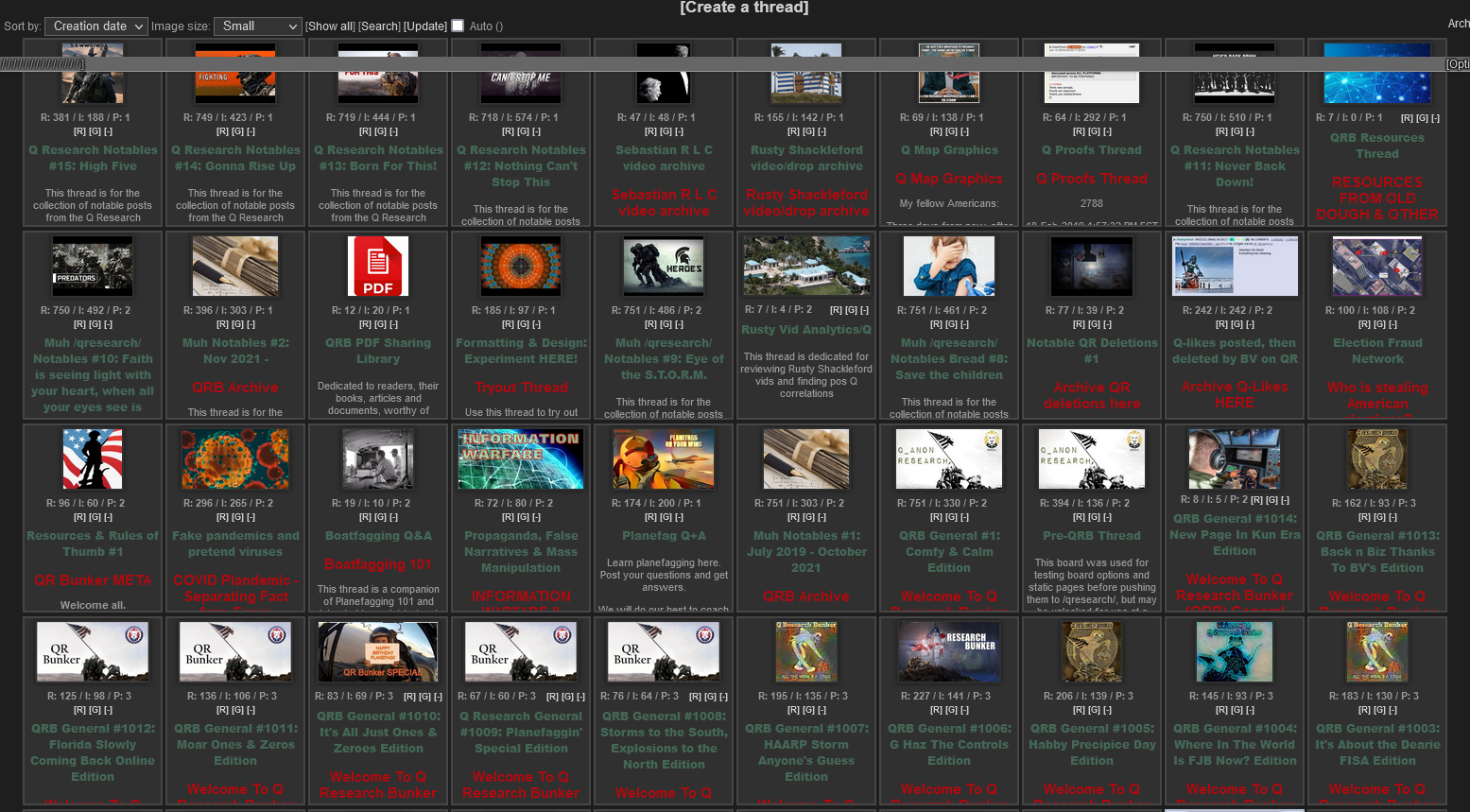Click the [R] link beside Rusty Vid Analytics stats

(x=837, y=310)
